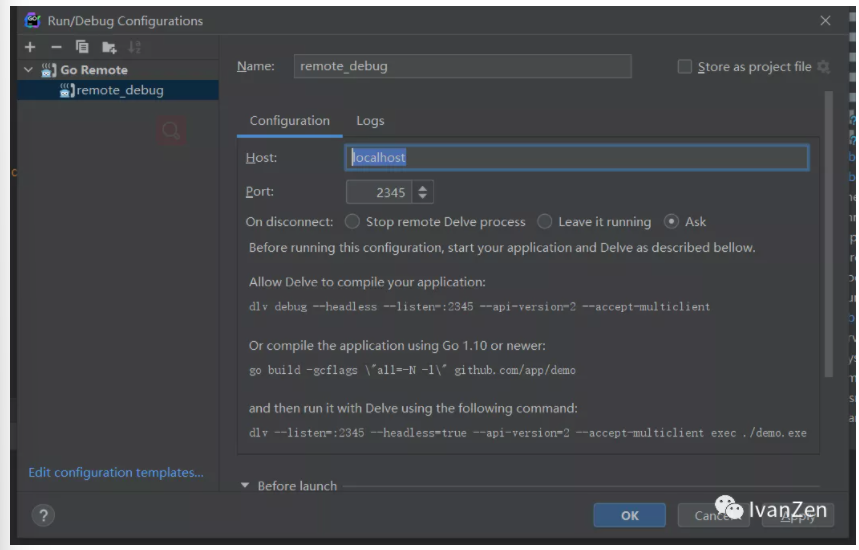Open the Configuration tab
Viewport: 859px width, 550px height.
[289, 121]
